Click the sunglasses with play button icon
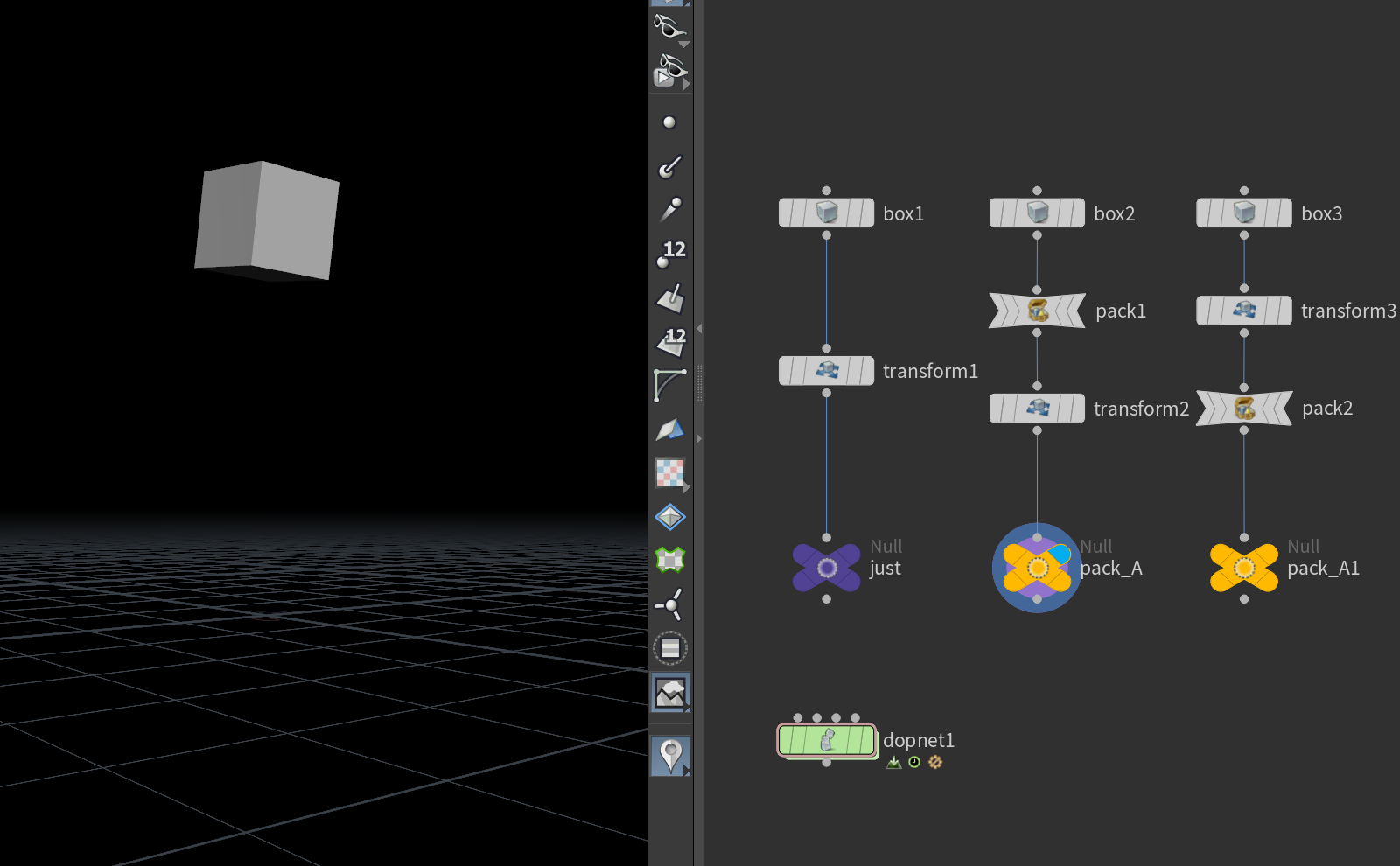 [668, 70]
